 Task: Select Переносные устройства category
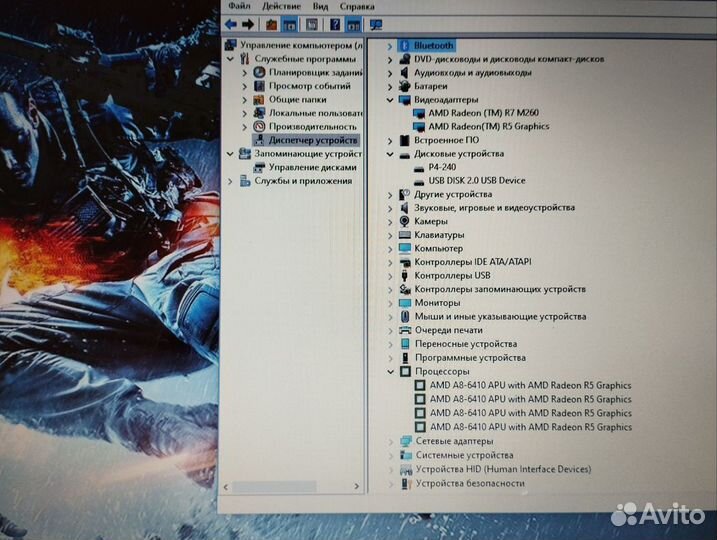click(466, 344)
